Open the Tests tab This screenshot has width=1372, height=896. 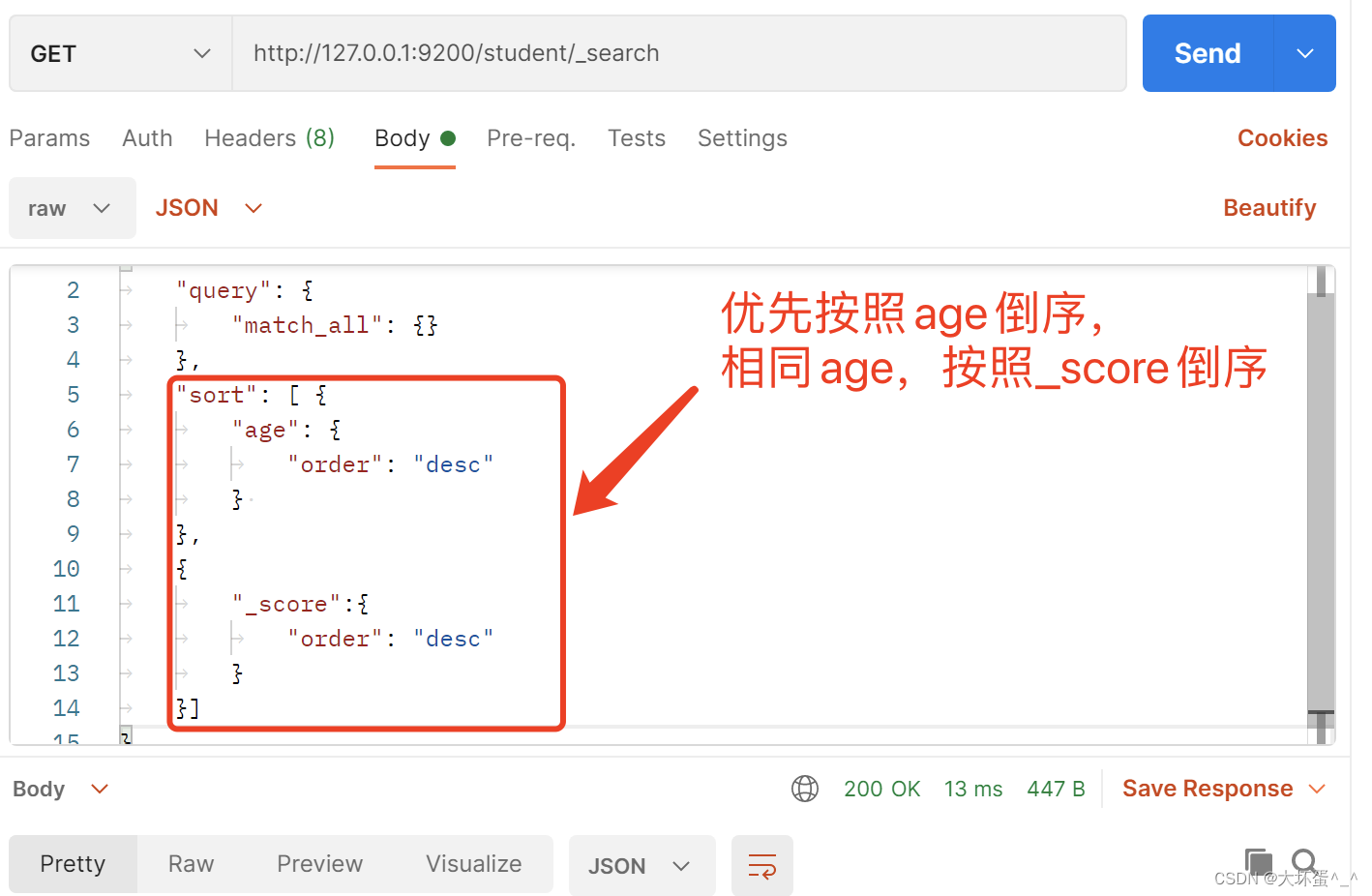(x=637, y=138)
